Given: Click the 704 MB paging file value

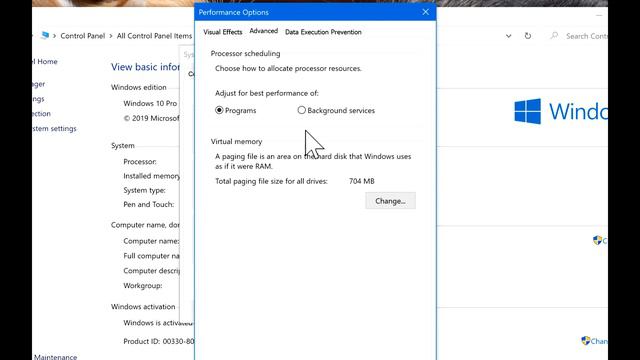Looking at the screenshot, I should pos(362,181).
